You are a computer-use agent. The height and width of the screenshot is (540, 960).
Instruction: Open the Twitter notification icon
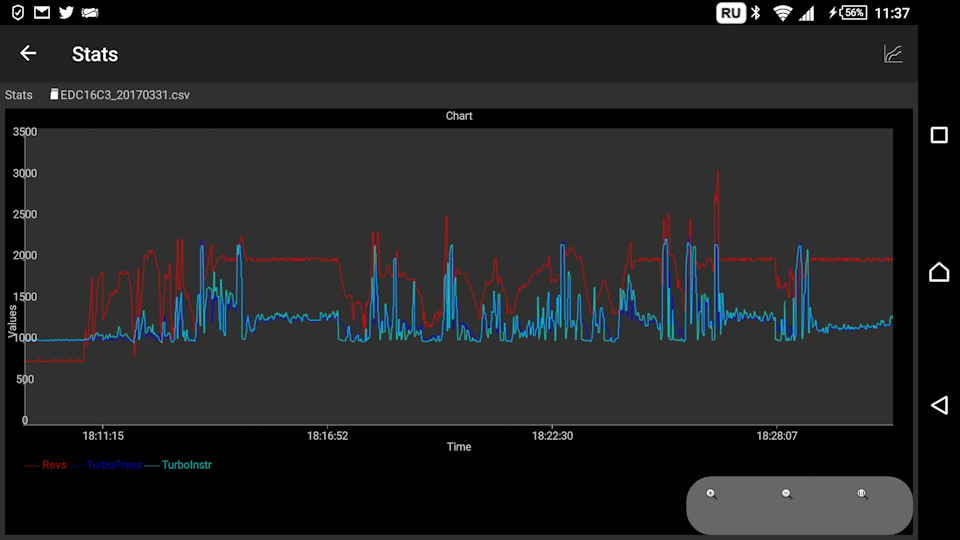click(66, 12)
